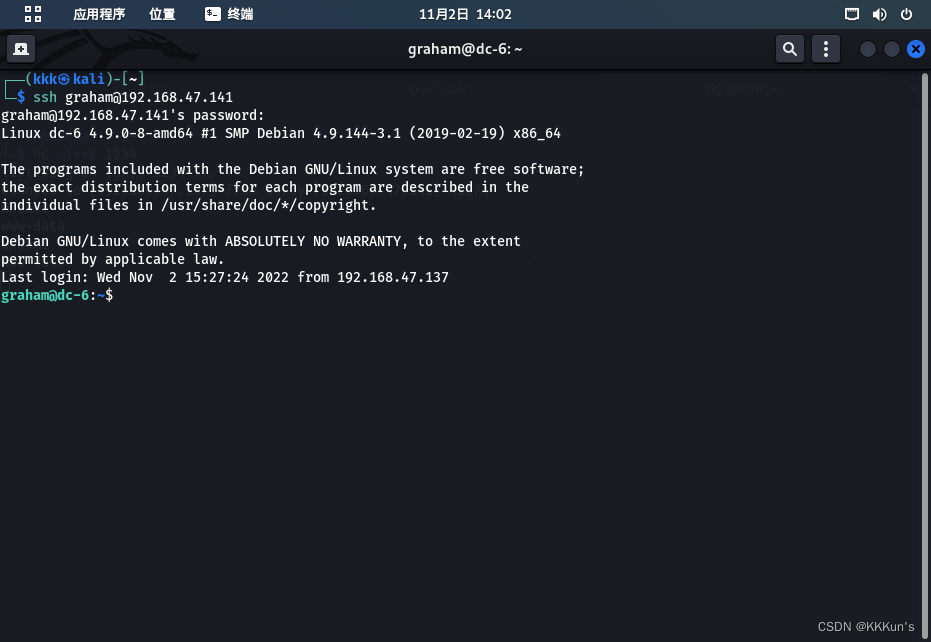Open the clock showing 11月2日 14:02
Viewport: 931px width, 642px height.
pyautogui.click(x=465, y=14)
